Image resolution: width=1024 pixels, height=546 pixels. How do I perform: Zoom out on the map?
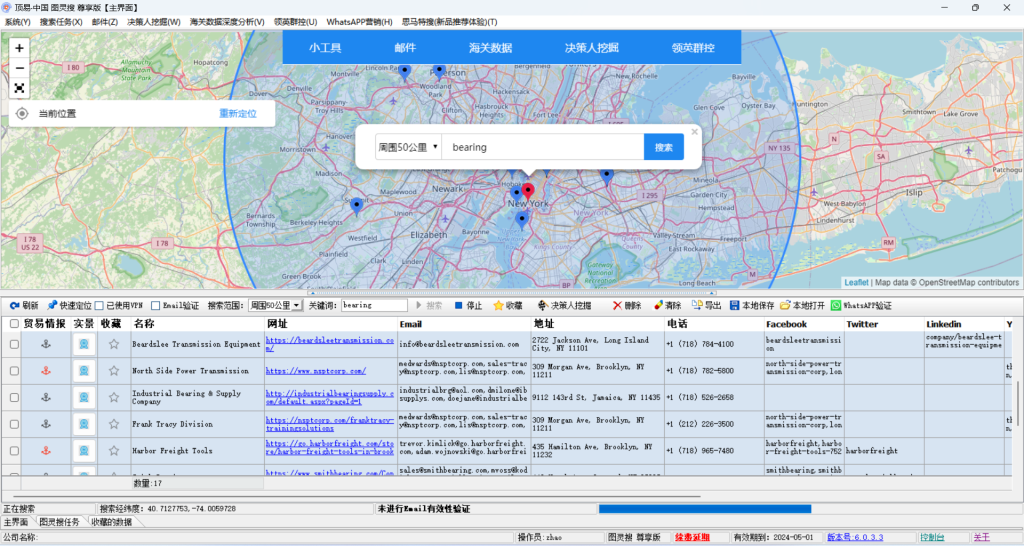[20, 68]
